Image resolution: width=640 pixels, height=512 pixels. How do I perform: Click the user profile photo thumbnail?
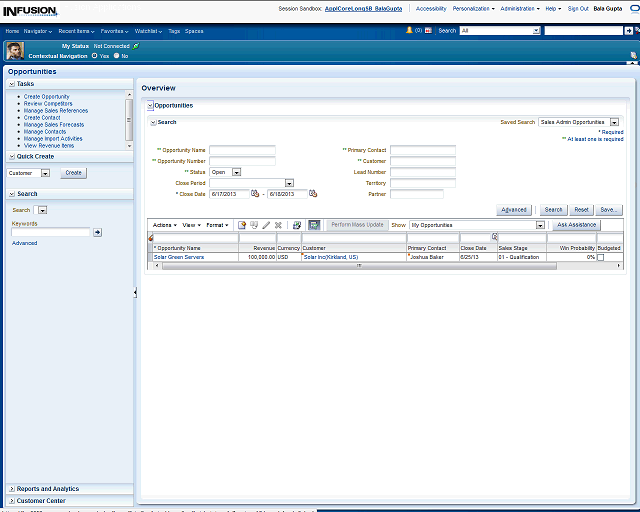14,51
